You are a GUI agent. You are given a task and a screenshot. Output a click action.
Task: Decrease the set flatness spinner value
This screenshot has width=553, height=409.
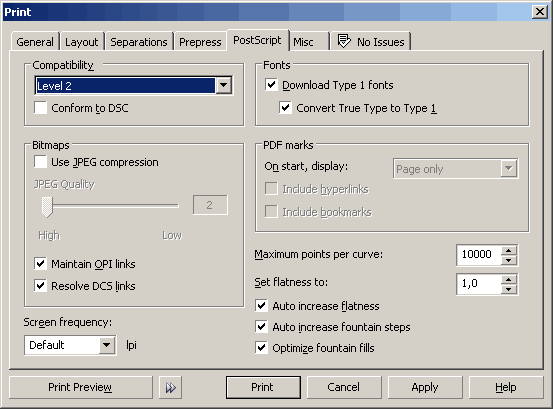[x=509, y=289]
